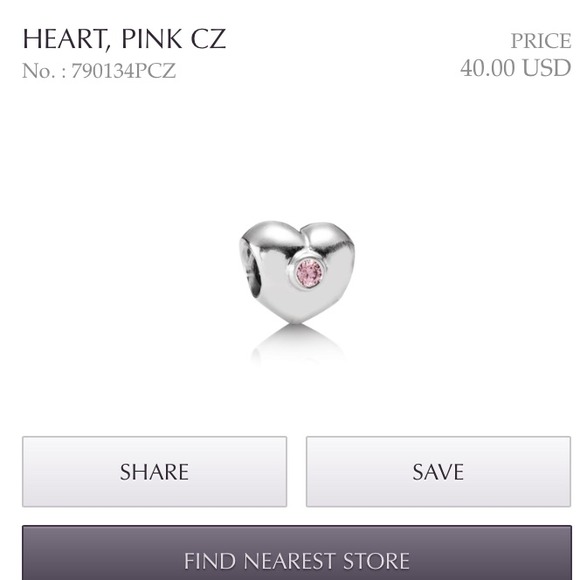580x580 pixels.
Task: Tap the SAVE button
Action: 438,472
